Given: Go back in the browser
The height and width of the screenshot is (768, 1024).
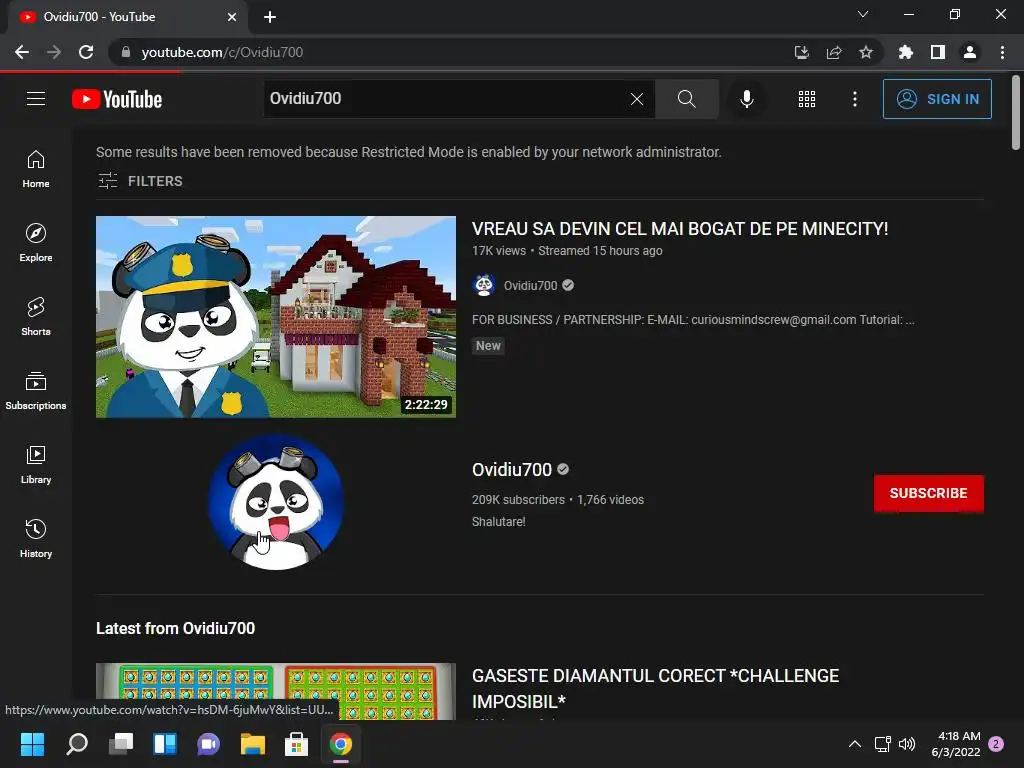Looking at the screenshot, I should coord(22,52).
